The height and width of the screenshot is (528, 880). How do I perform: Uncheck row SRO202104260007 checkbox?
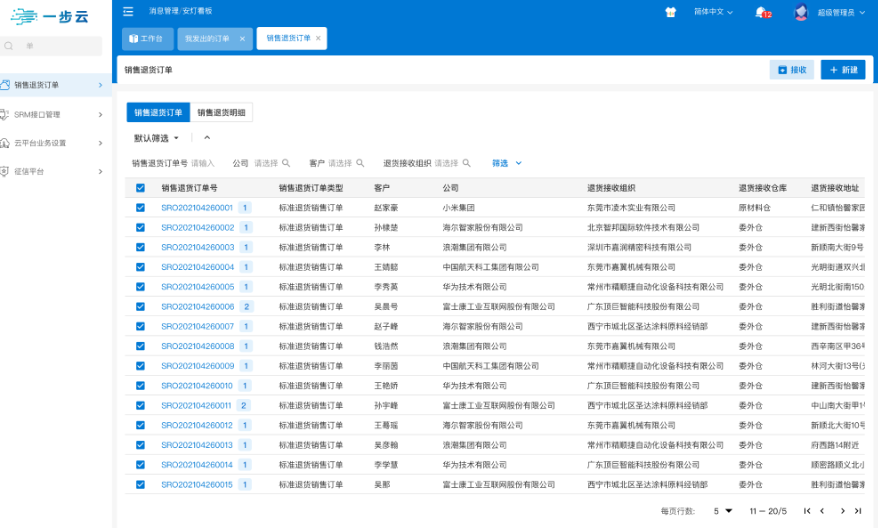pyautogui.click(x=140, y=326)
